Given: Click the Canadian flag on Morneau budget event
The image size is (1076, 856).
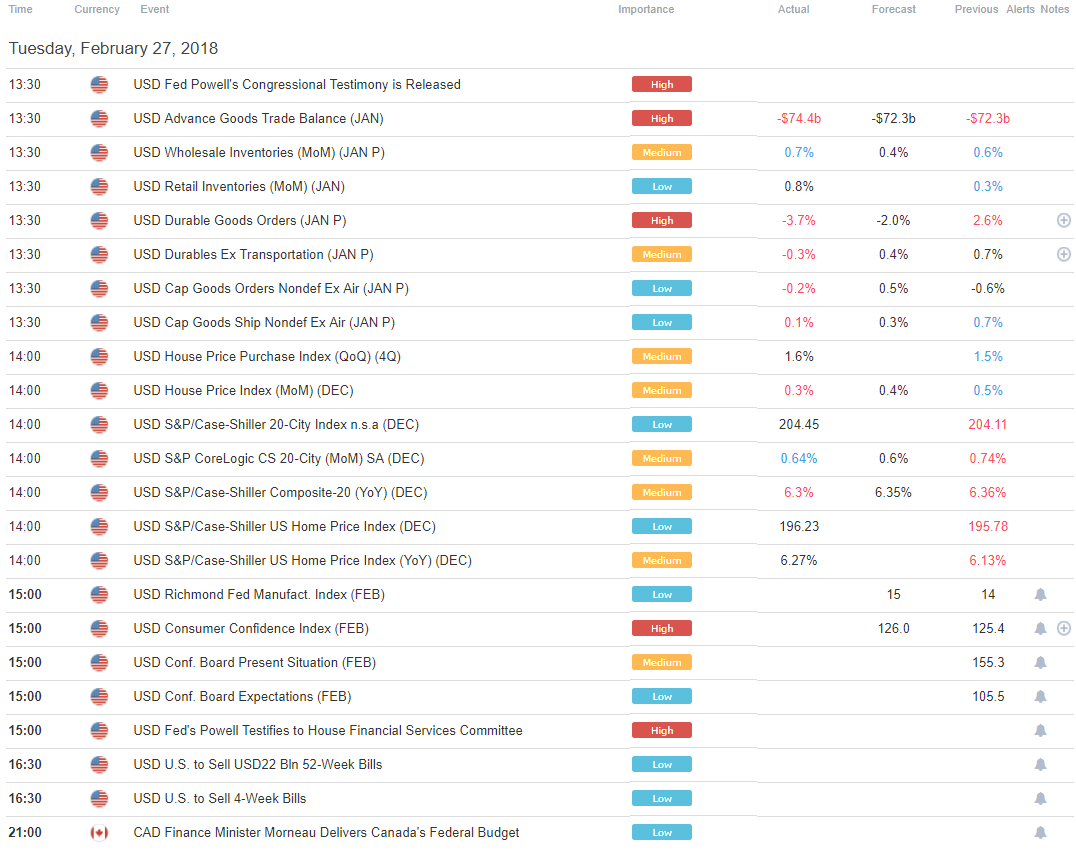Looking at the screenshot, I should point(98,832).
